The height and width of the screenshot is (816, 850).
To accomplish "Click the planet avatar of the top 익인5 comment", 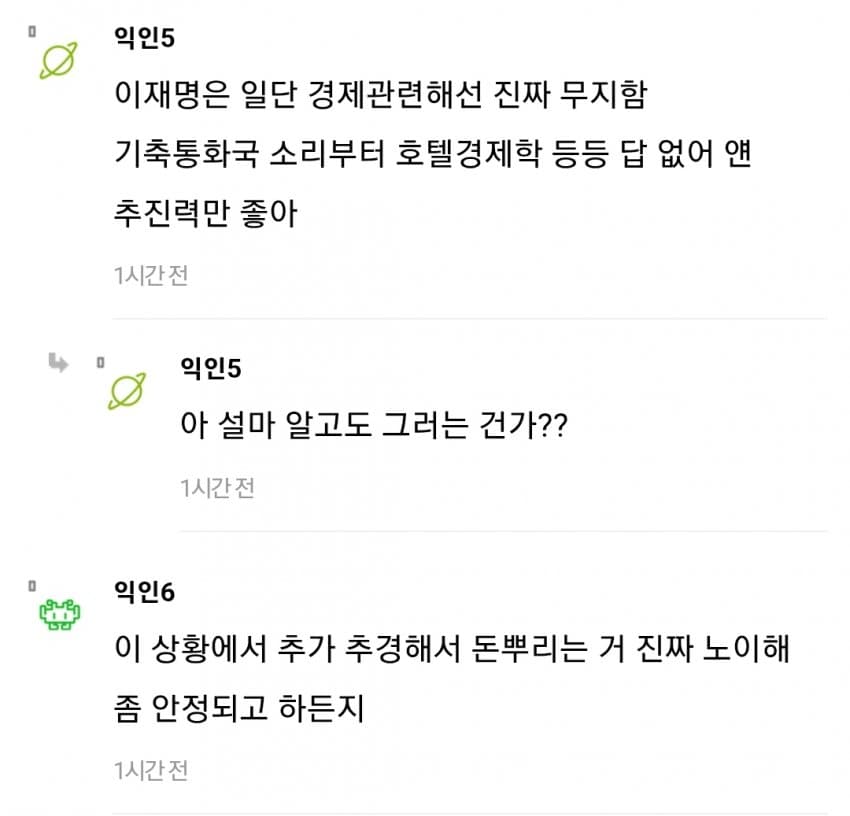I will tap(56, 63).
